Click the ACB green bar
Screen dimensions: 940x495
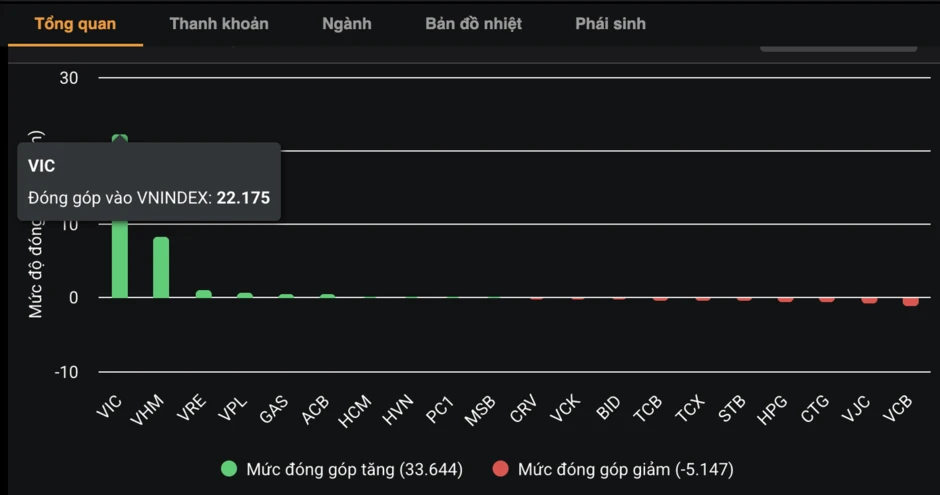tap(327, 295)
